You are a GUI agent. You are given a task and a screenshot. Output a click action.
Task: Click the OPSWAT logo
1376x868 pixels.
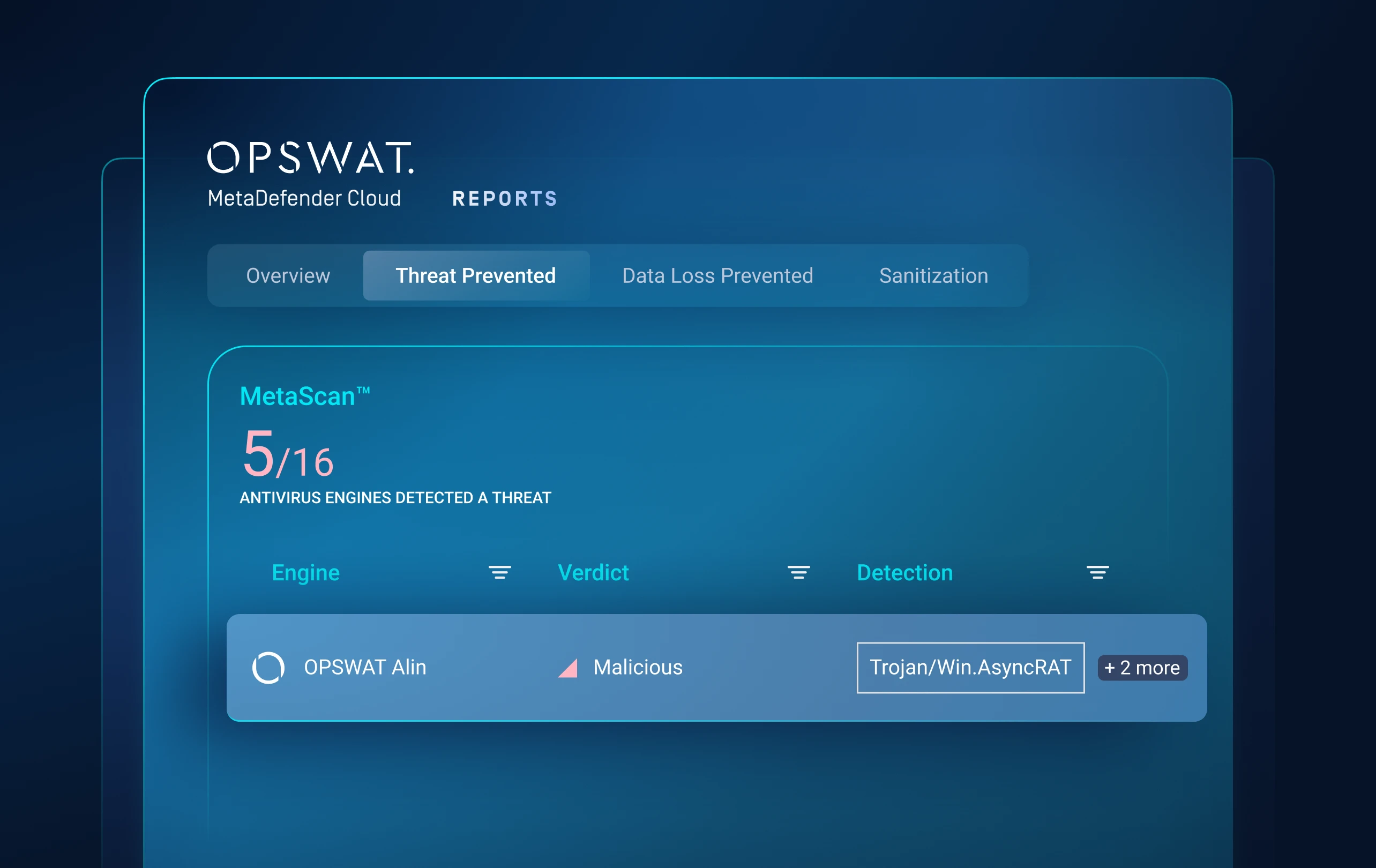pos(310,157)
